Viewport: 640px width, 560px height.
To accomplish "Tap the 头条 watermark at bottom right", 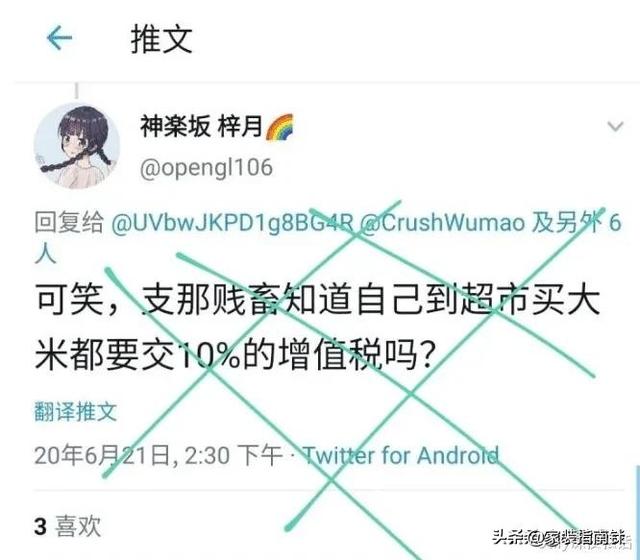I will [558, 538].
